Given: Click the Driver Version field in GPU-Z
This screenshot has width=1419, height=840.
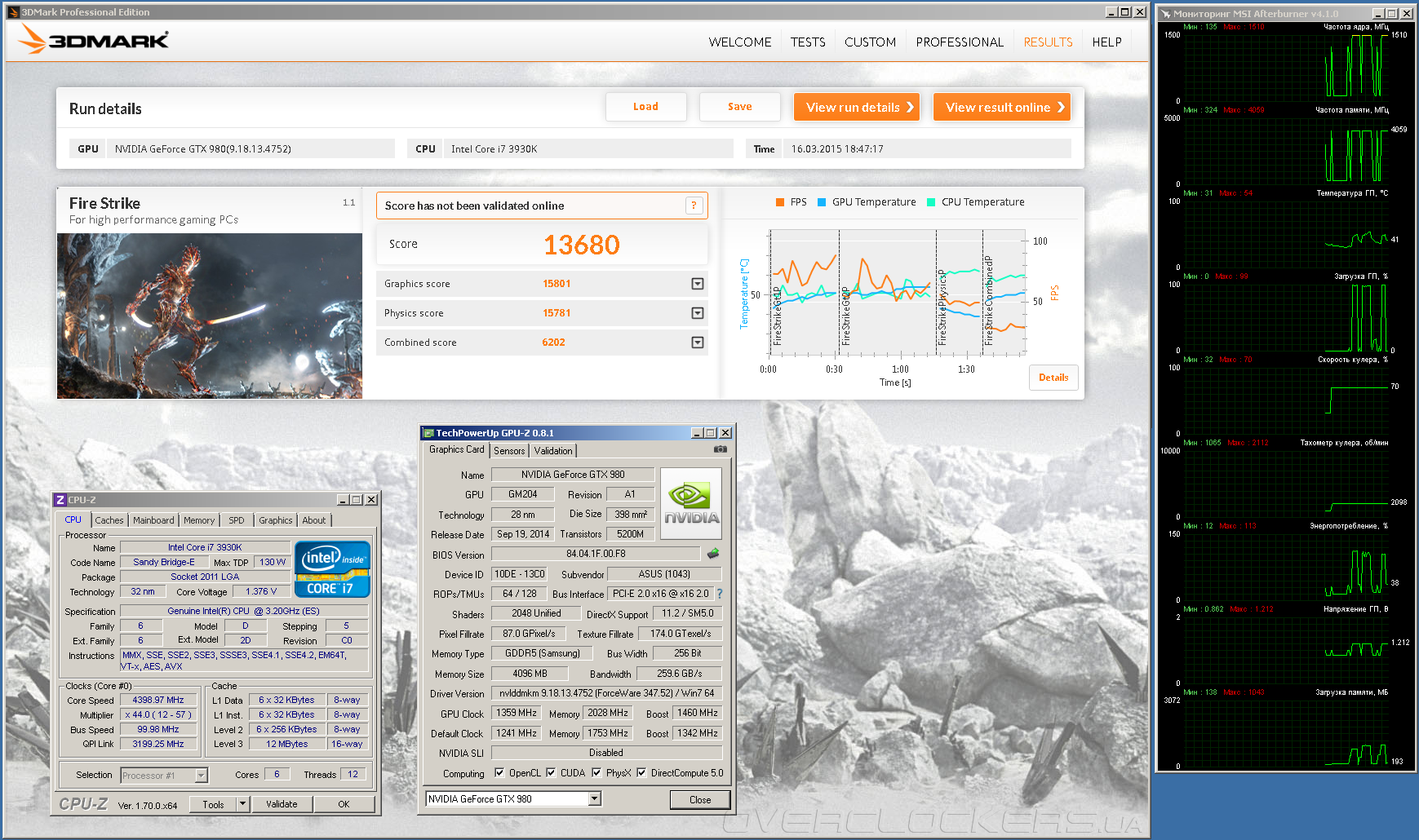Looking at the screenshot, I should [x=606, y=693].
